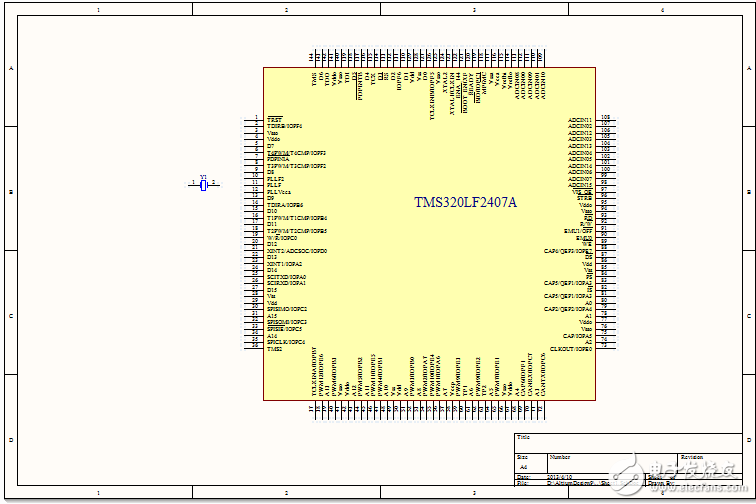Select the A15 address pin label

click(x=272, y=315)
